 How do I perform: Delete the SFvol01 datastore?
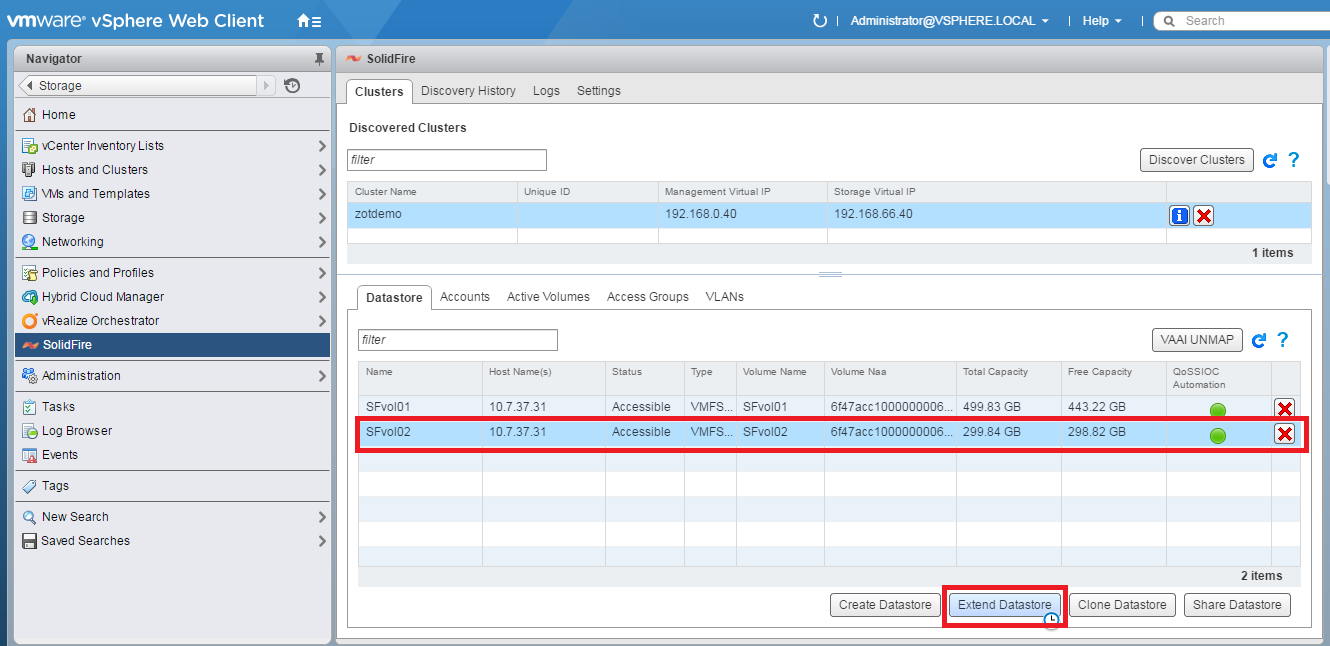[1285, 408]
